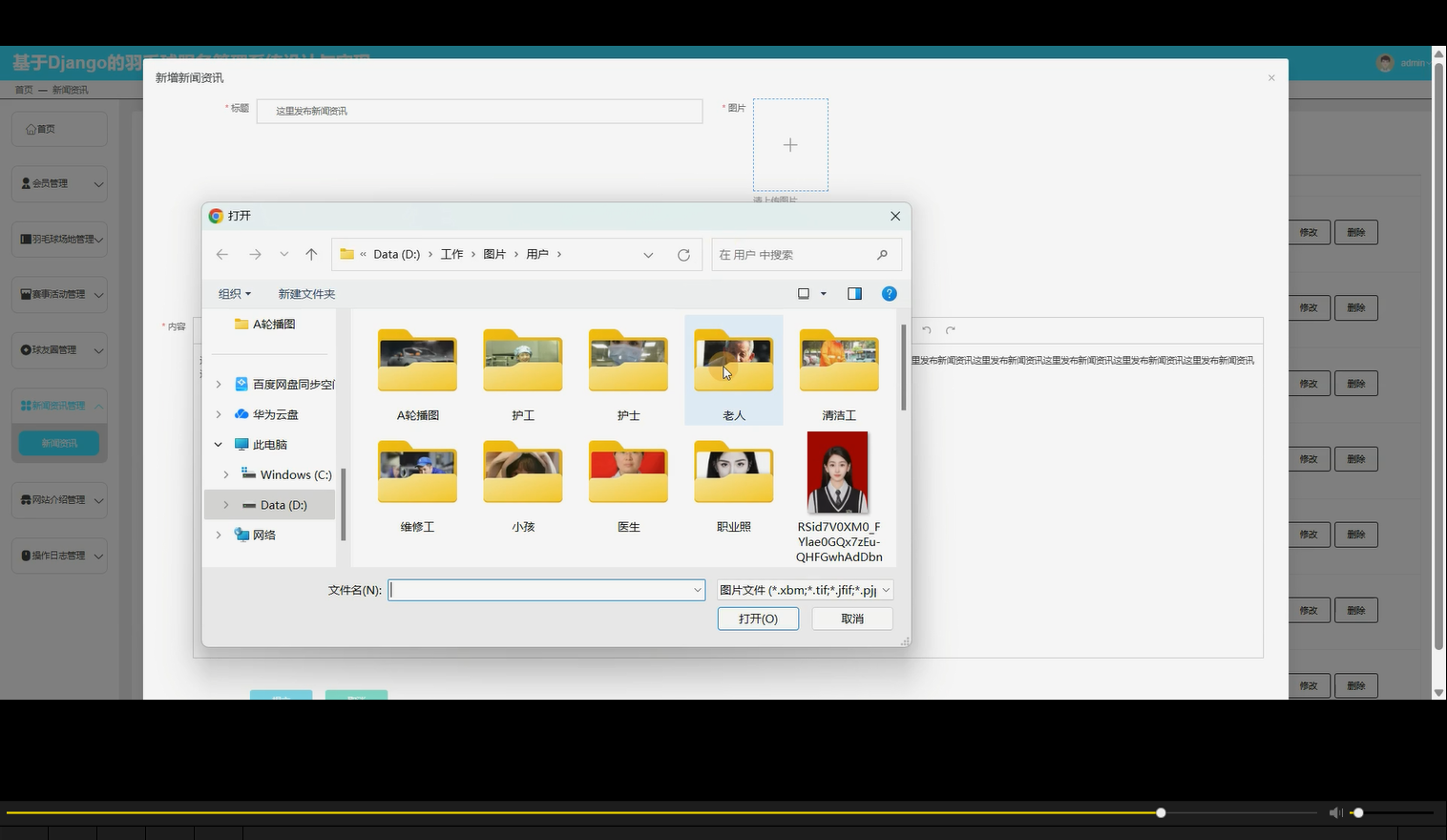This screenshot has height=840, width=1447.
Task: Mute the video with speaker icon
Action: [1335, 812]
